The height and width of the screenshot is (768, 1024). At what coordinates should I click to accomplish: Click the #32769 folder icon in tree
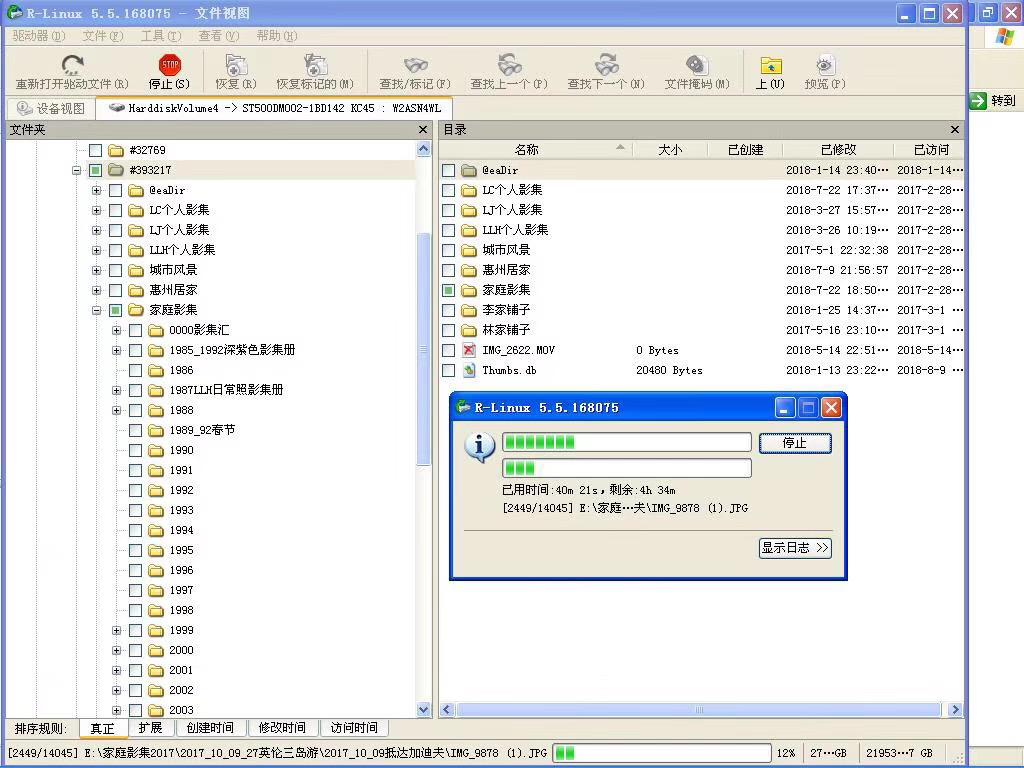pos(116,150)
